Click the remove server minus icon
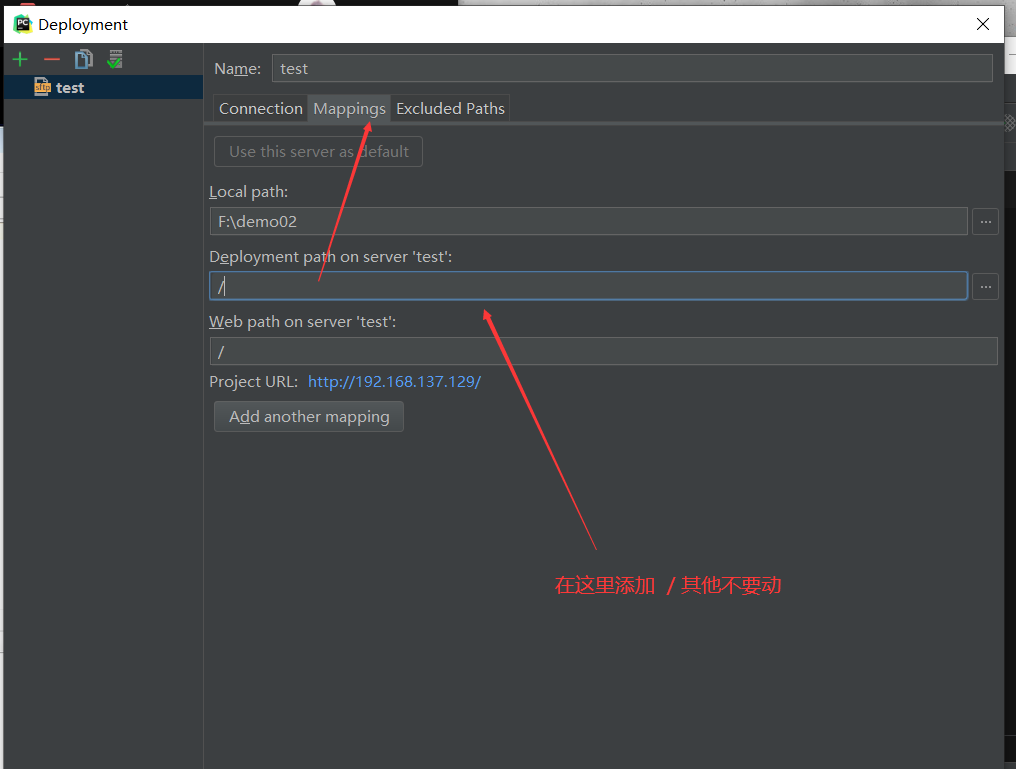Screen dimensions: 1016x769 [x=51, y=59]
